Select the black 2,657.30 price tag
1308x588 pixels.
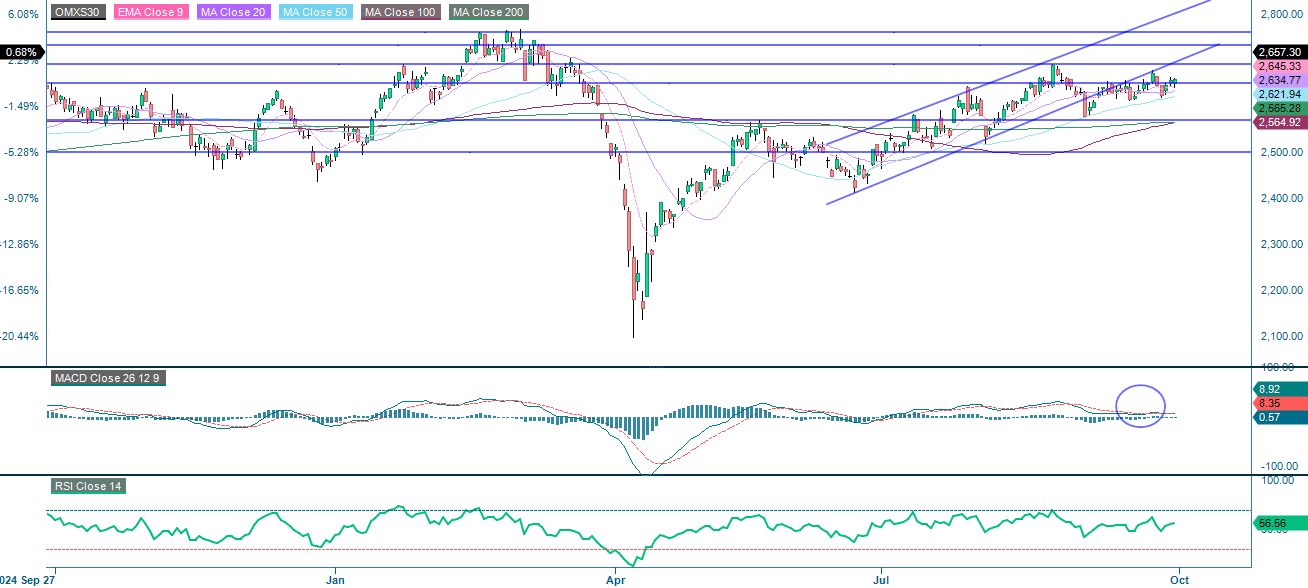point(1278,51)
